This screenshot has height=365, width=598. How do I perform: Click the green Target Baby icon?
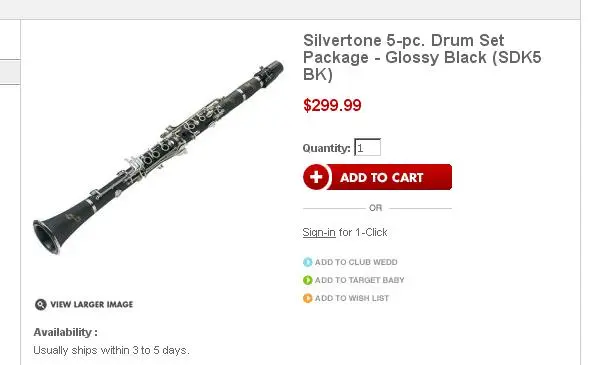tap(307, 280)
